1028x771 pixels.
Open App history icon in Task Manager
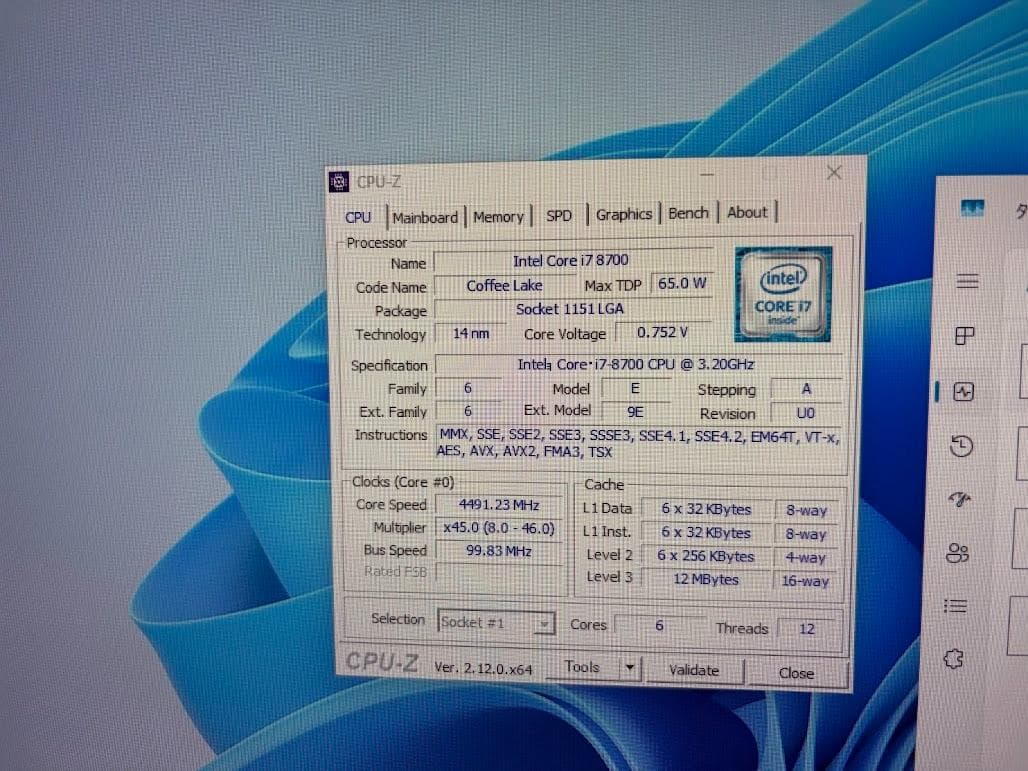point(962,446)
